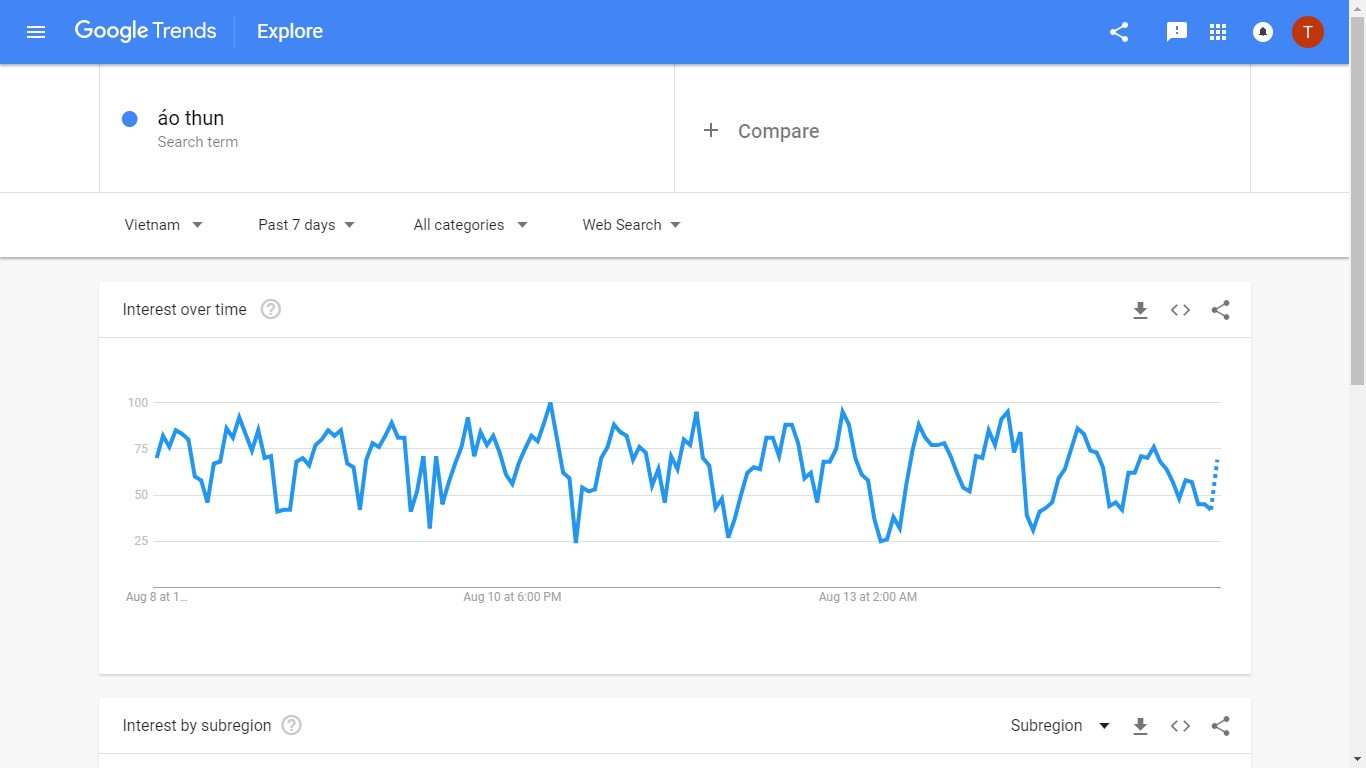Go to Google Trends home logo

click(145, 31)
